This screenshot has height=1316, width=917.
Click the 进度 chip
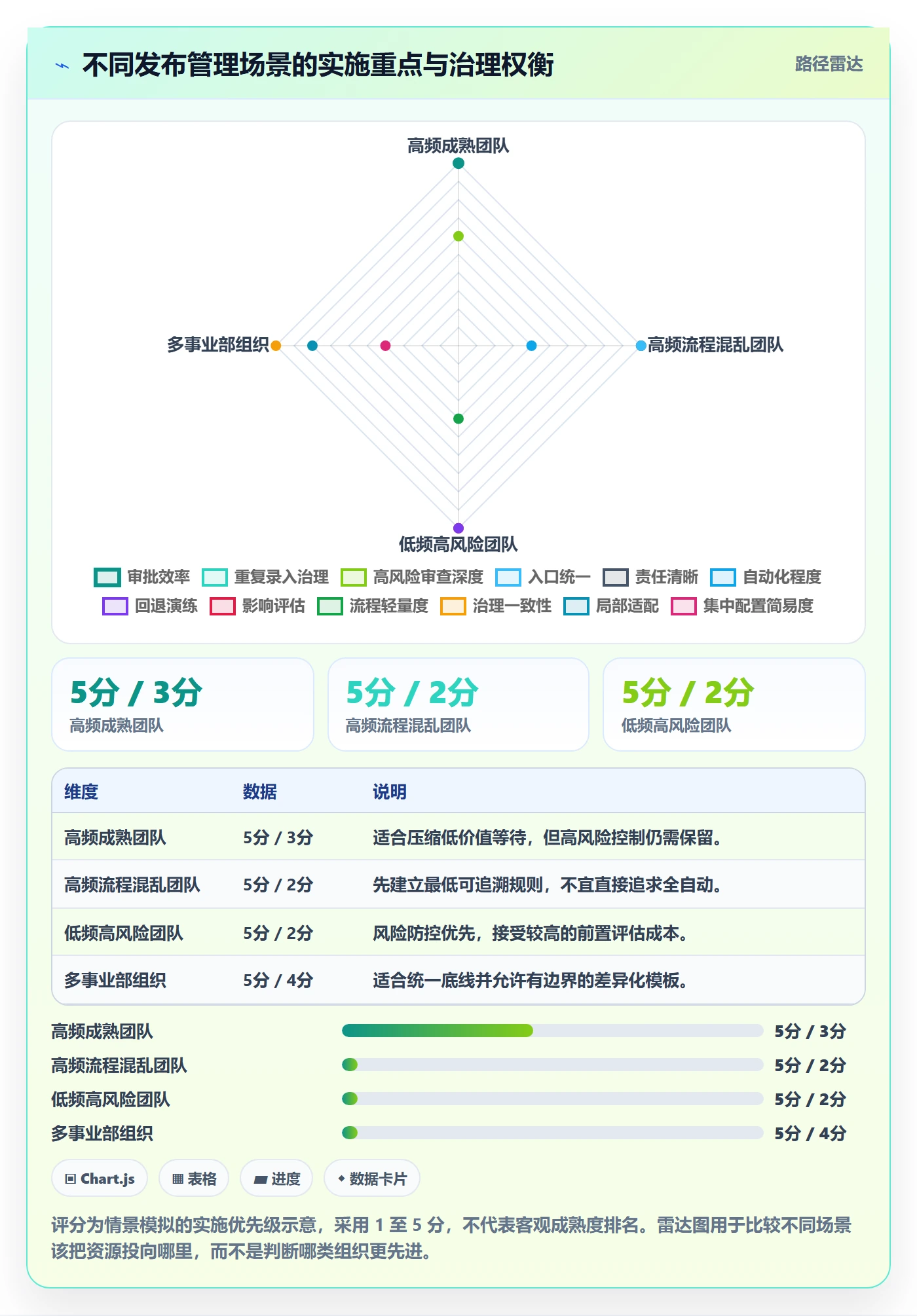click(x=276, y=1179)
